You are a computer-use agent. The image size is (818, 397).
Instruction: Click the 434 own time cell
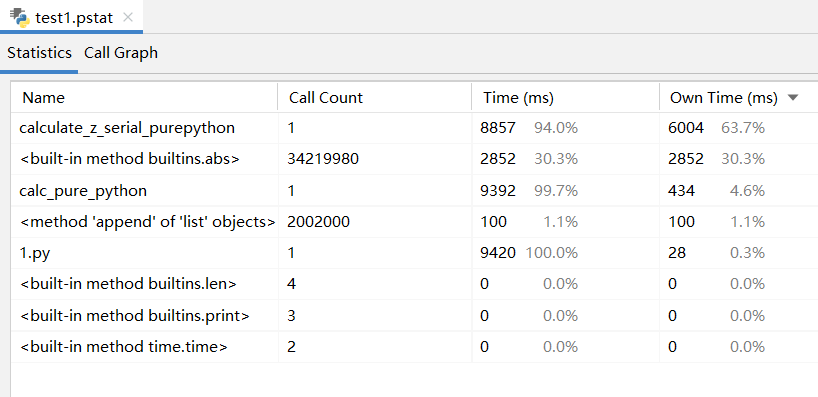point(738,190)
